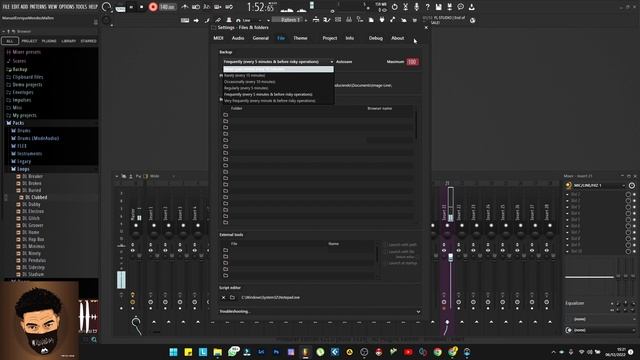Select the STARRED tab in Browser

coord(89,41)
